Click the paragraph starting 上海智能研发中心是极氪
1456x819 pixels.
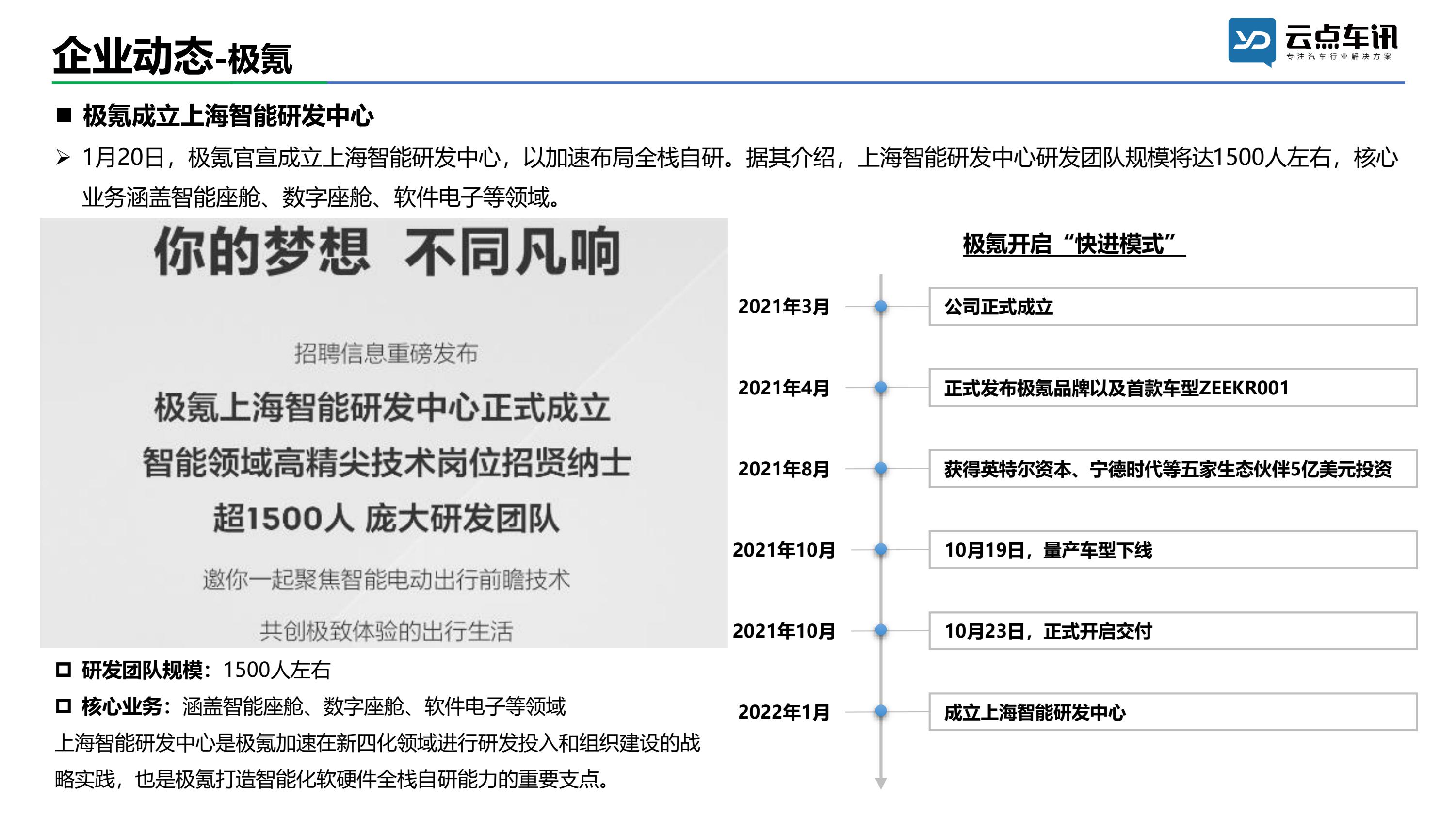click(377, 761)
